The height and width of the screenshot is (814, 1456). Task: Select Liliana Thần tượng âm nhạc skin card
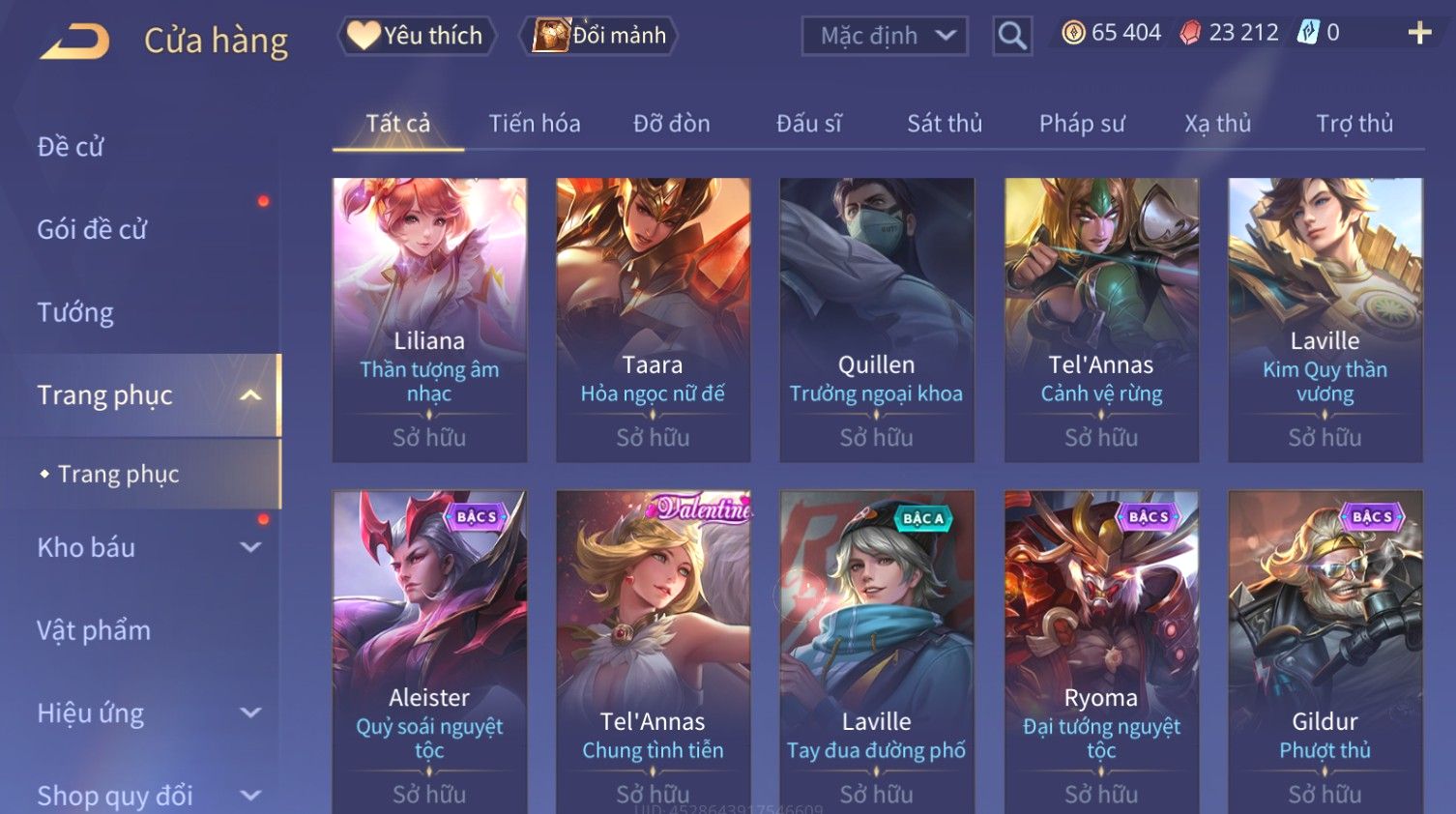(x=429, y=320)
